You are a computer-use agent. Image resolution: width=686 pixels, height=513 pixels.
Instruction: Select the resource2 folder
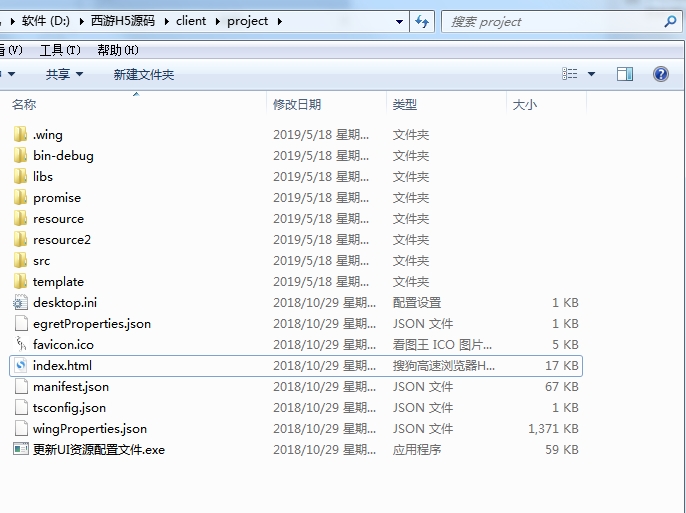(x=61, y=239)
